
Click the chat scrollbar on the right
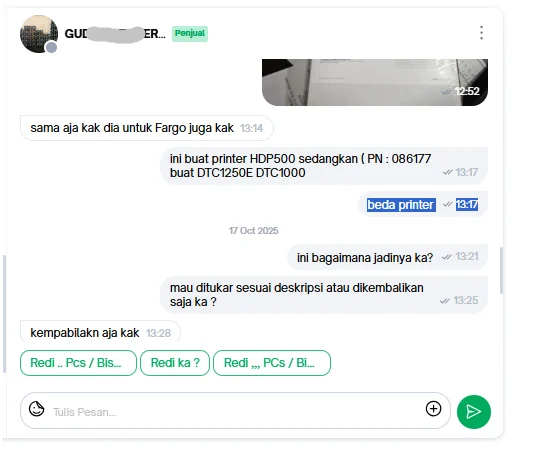tap(501, 270)
